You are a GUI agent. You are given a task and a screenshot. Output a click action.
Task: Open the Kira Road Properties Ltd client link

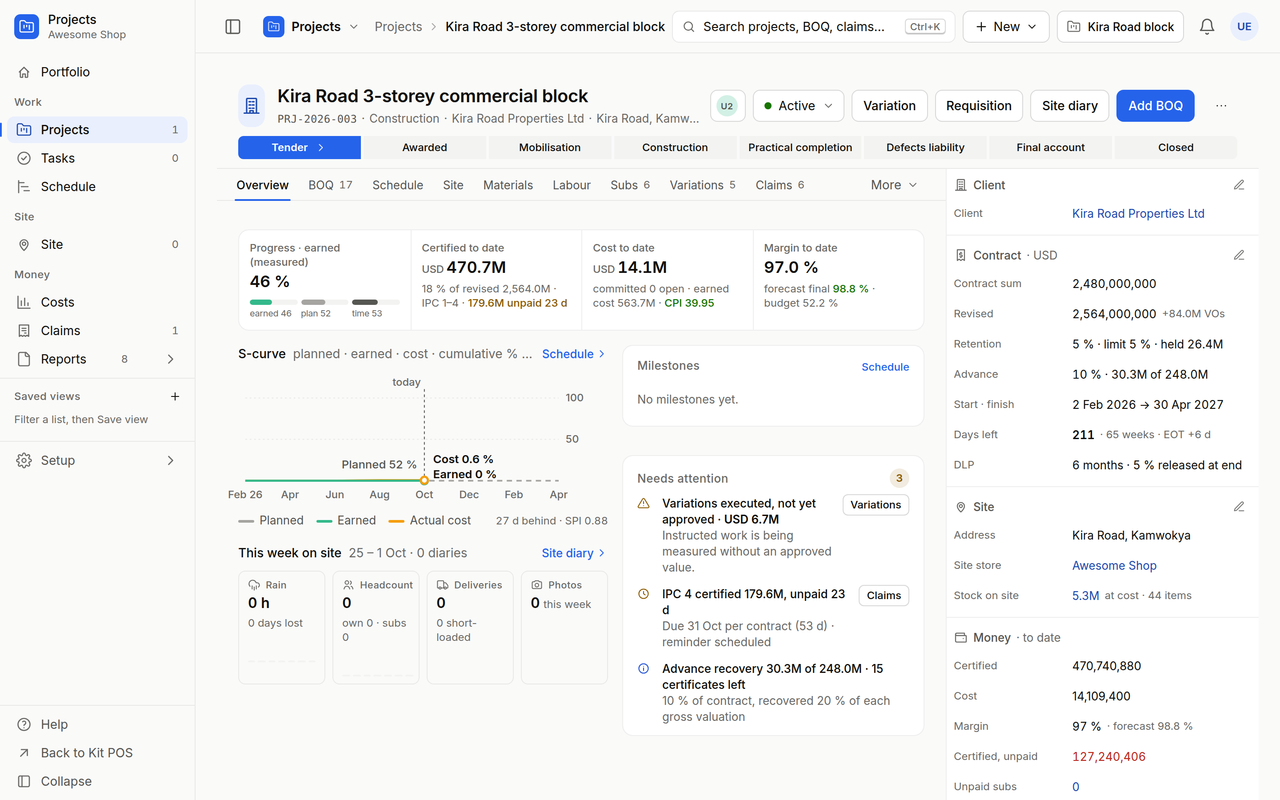[1138, 214]
